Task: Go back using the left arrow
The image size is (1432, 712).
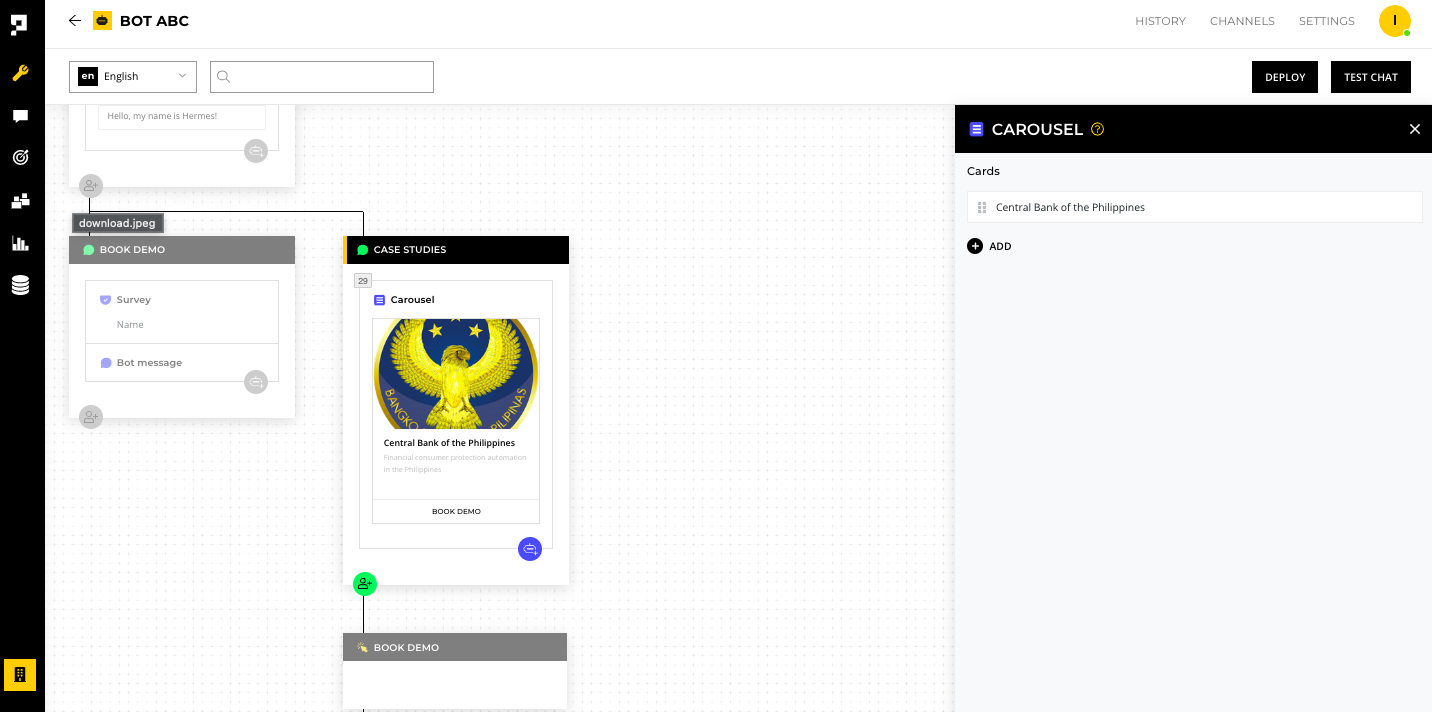Action: coord(75,21)
